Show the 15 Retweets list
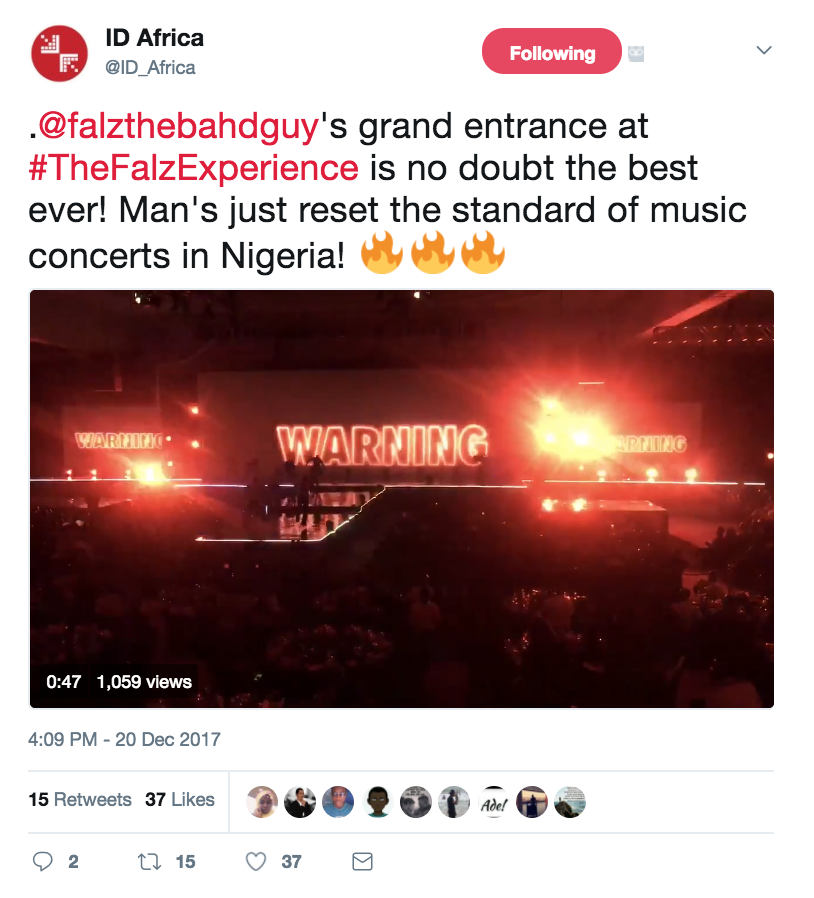The height and width of the screenshot is (898, 814). 80,799
